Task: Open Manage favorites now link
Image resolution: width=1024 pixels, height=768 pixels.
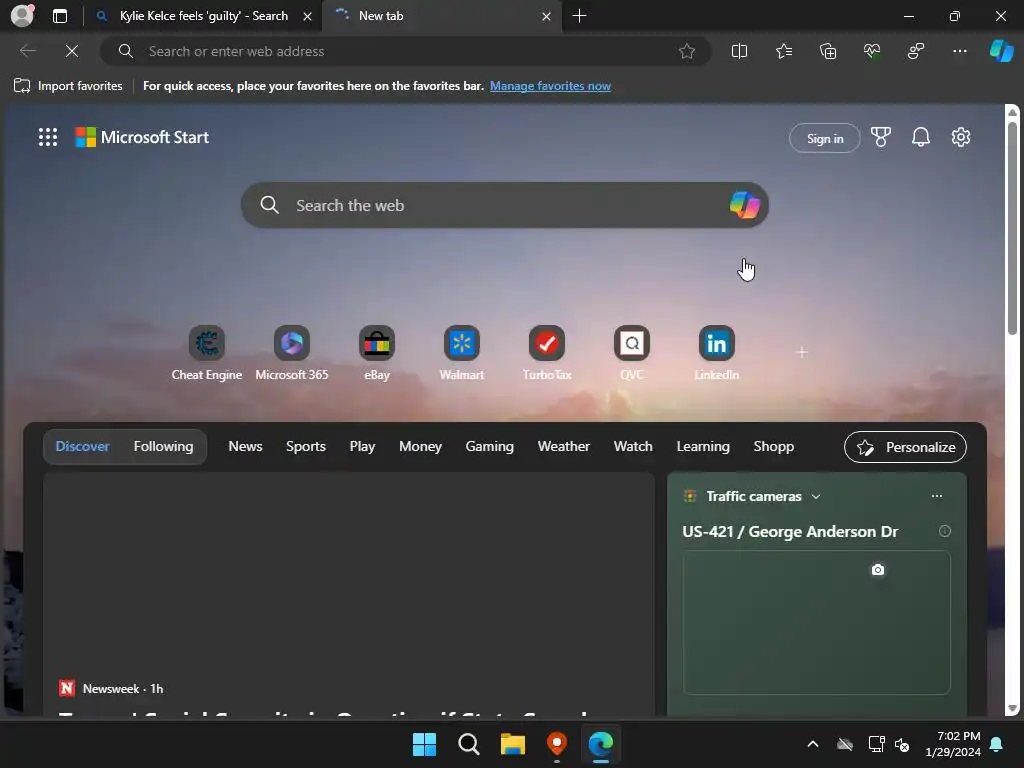Action: (x=550, y=86)
